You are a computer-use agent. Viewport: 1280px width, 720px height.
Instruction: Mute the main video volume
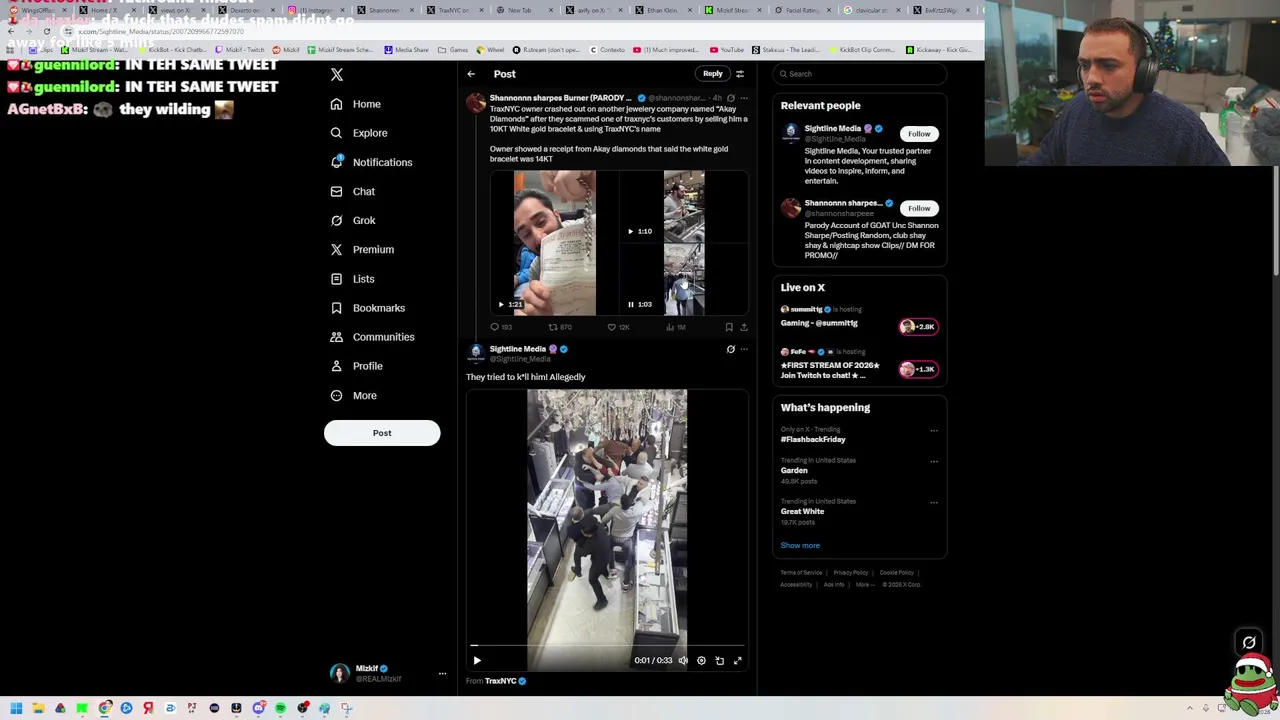coord(683,660)
